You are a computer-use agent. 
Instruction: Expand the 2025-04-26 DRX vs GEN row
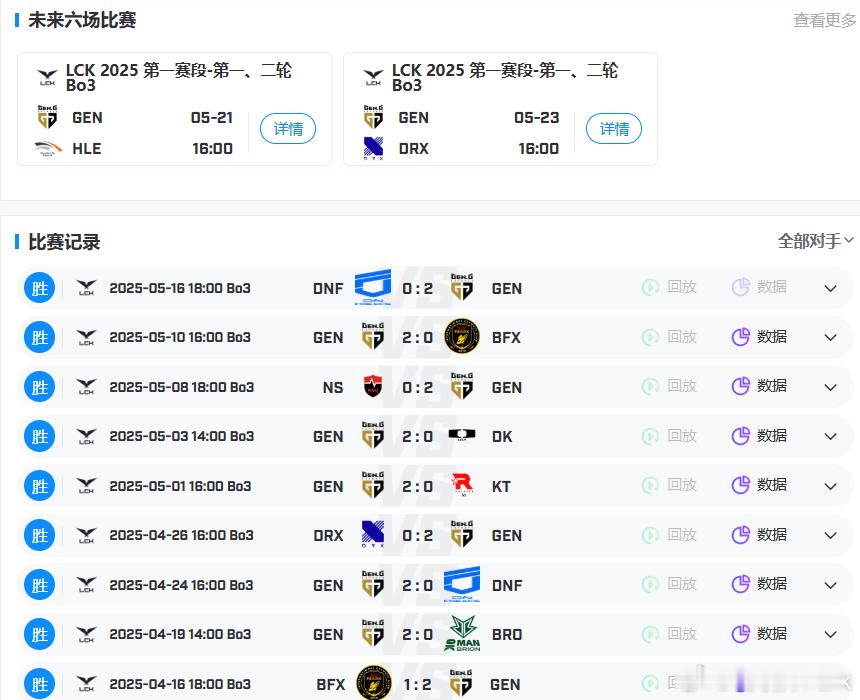click(x=830, y=535)
